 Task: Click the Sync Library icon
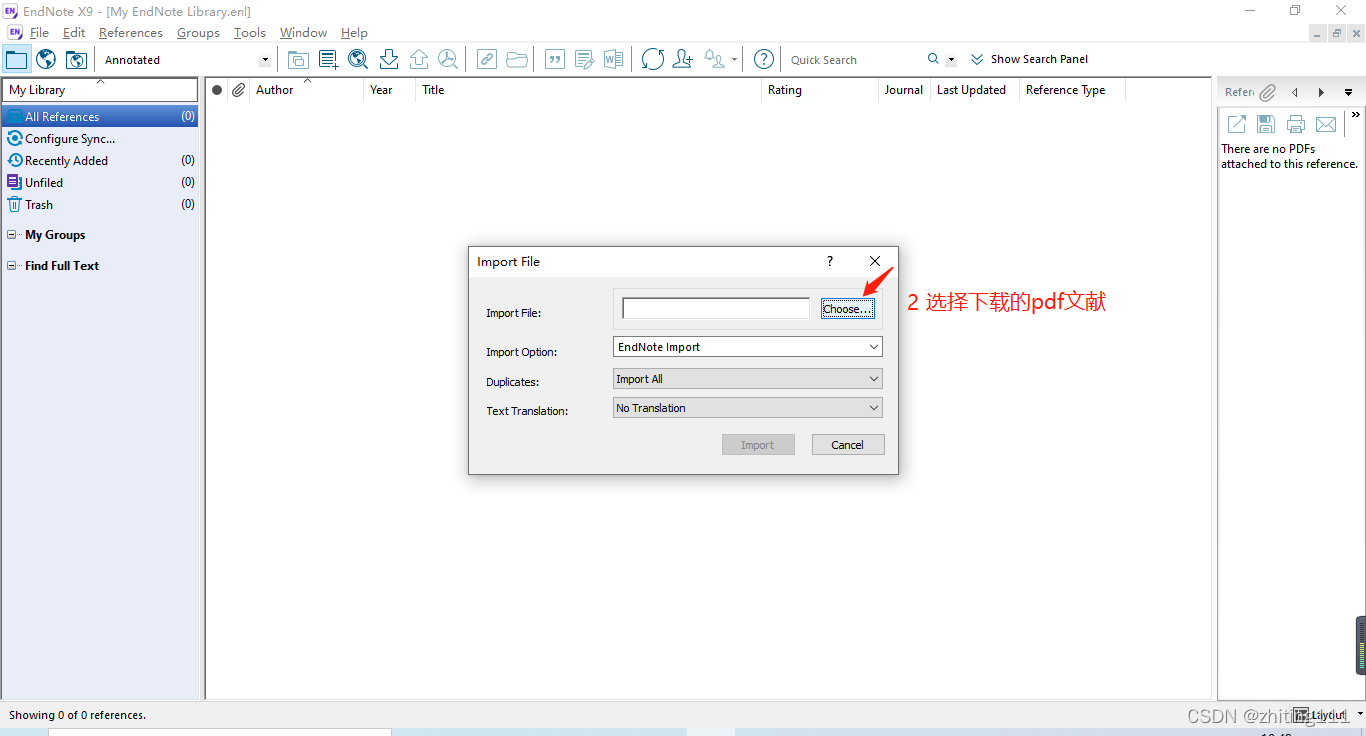(653, 59)
